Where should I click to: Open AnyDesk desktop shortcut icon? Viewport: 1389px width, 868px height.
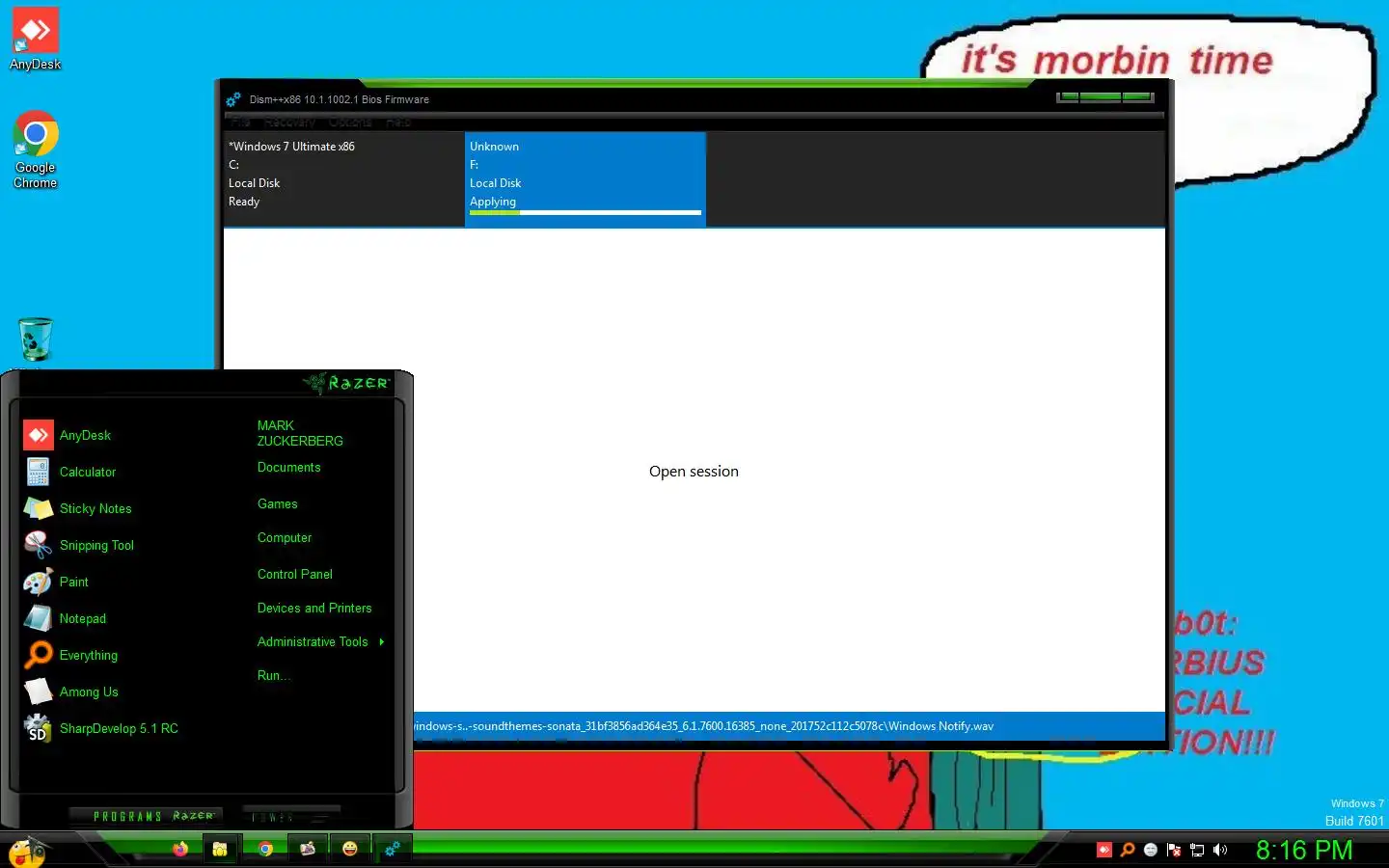36,39
